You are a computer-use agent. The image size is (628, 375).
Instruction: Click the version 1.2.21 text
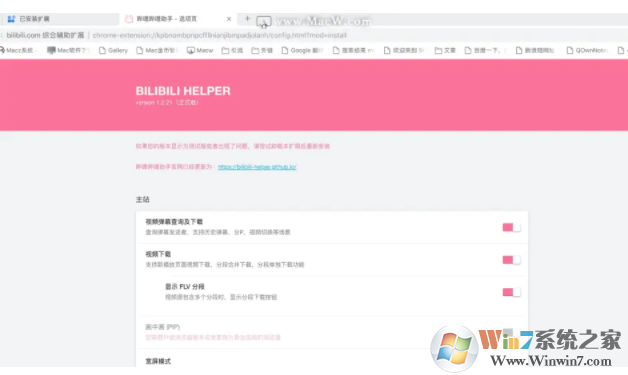pyautogui.click(x=167, y=103)
